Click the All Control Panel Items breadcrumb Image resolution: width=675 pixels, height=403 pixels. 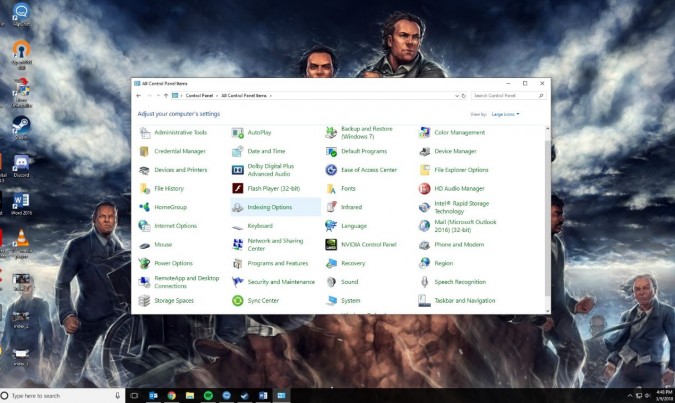pos(244,96)
